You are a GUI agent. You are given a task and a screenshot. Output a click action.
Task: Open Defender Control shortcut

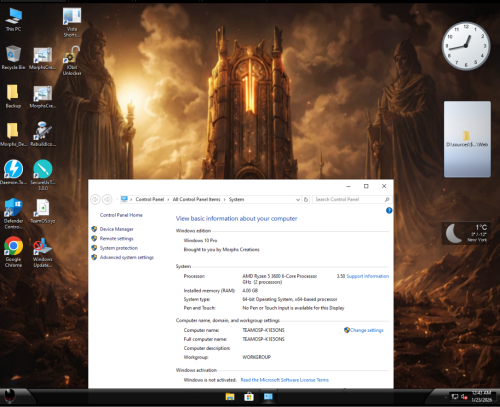(x=13, y=214)
